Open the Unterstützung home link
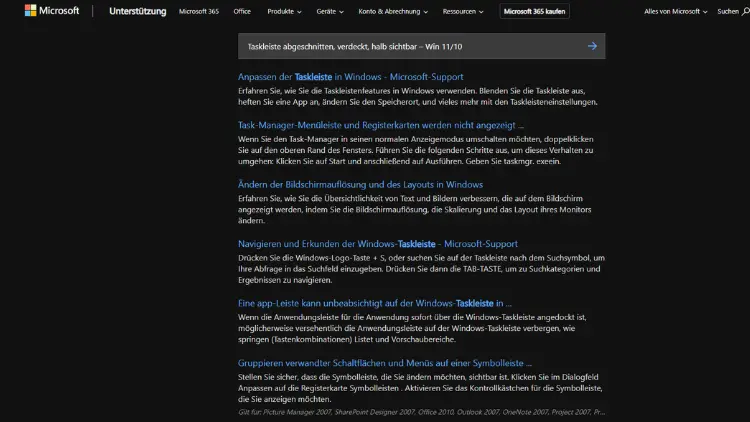 pyautogui.click(x=138, y=11)
